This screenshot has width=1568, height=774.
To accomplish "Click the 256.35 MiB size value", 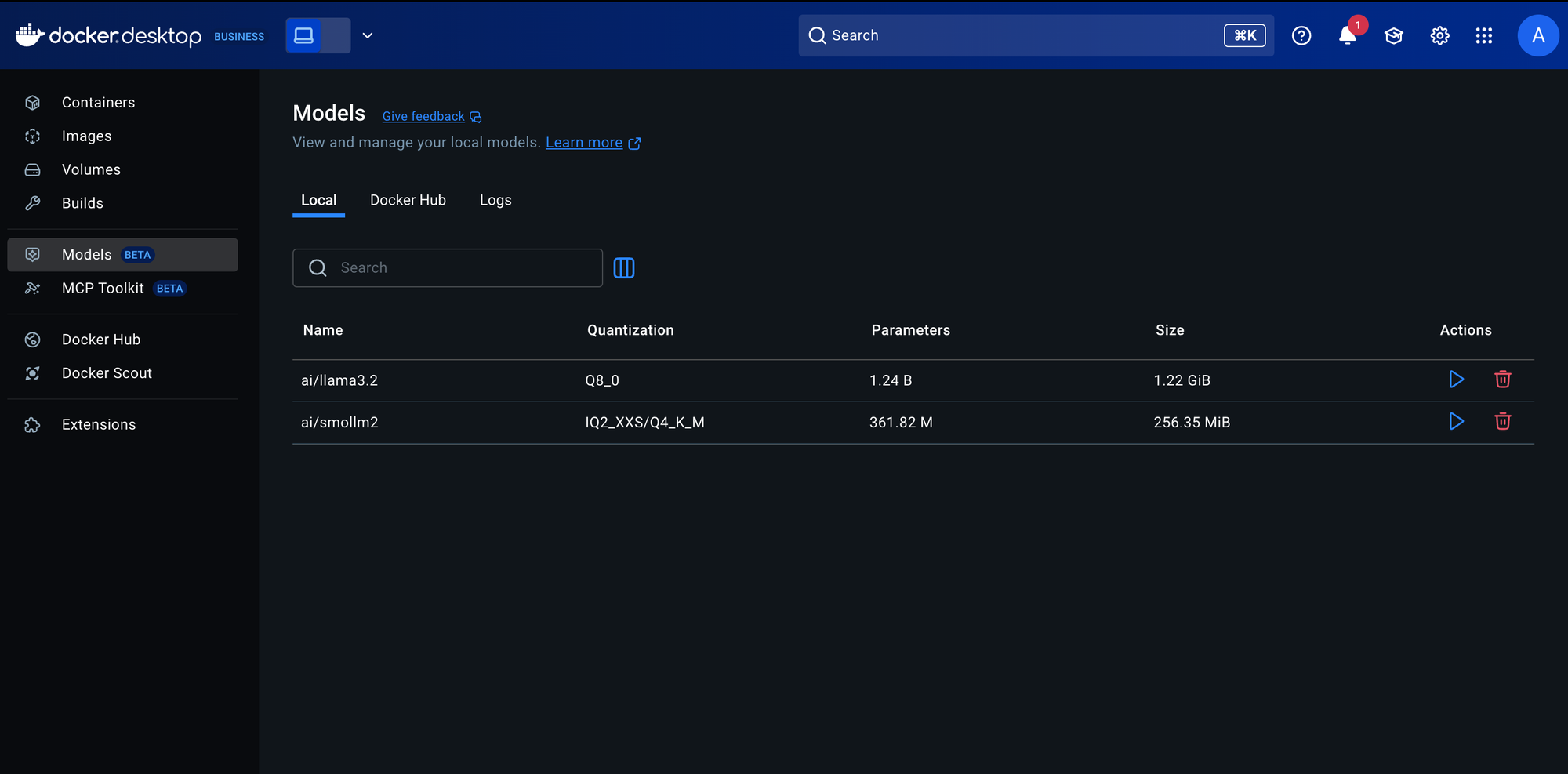I will click(1192, 423).
